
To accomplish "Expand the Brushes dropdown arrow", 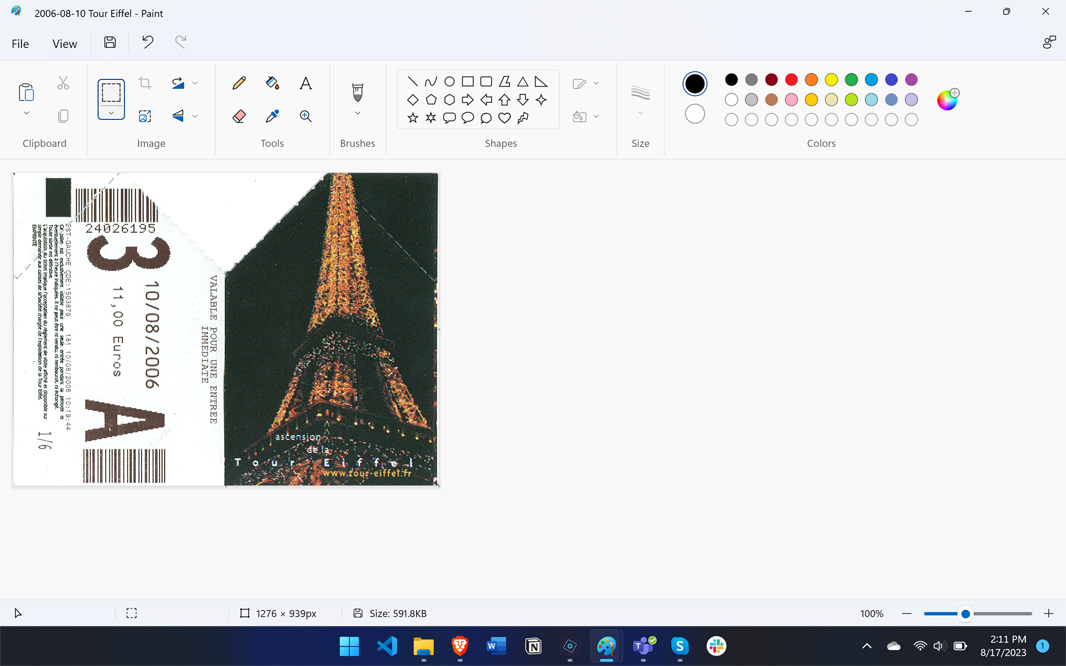I will coord(357,114).
